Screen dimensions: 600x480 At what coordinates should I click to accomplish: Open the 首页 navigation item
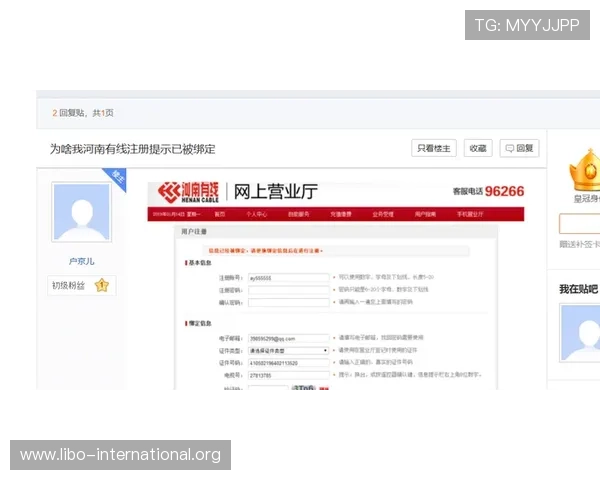coord(220,214)
